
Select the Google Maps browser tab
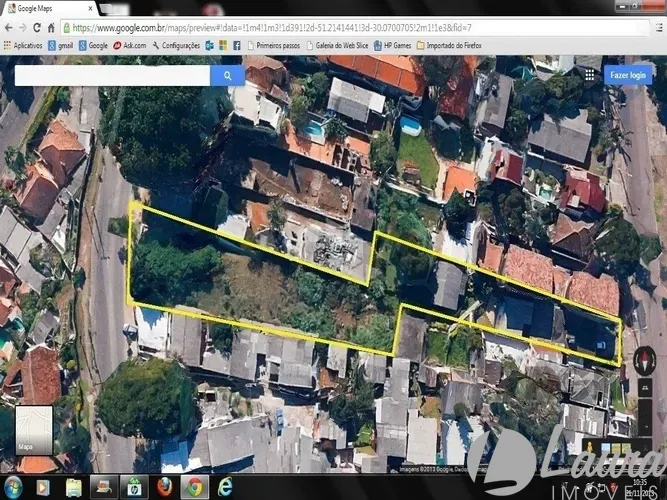(50, 9)
